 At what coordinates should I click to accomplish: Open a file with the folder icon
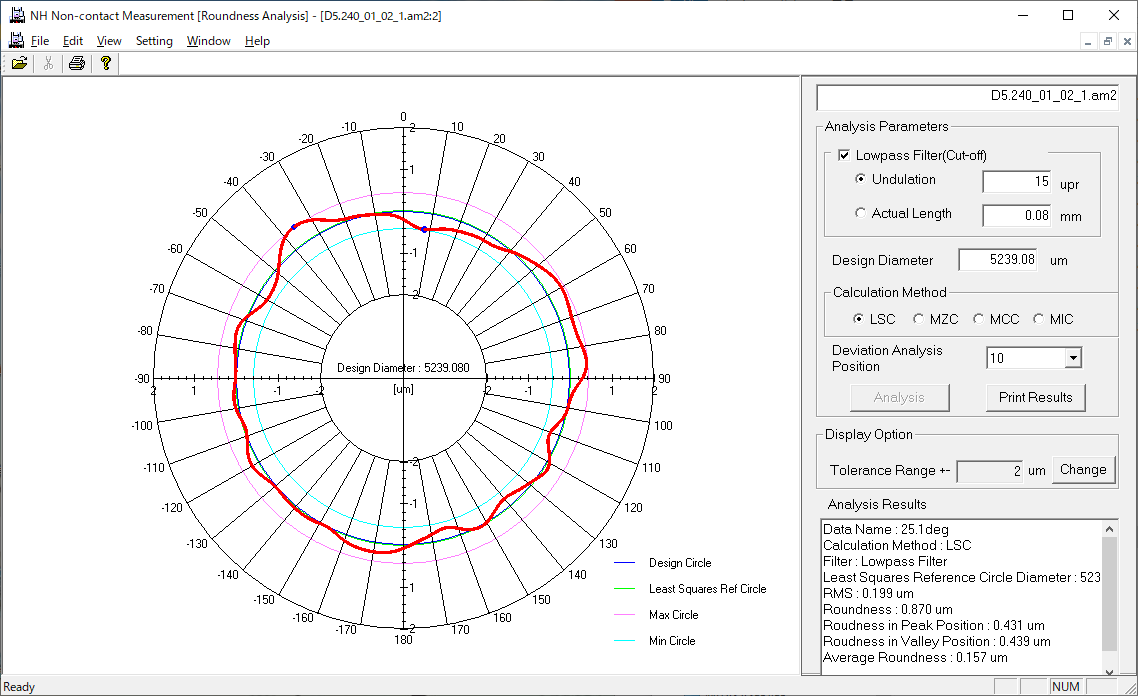coord(20,63)
